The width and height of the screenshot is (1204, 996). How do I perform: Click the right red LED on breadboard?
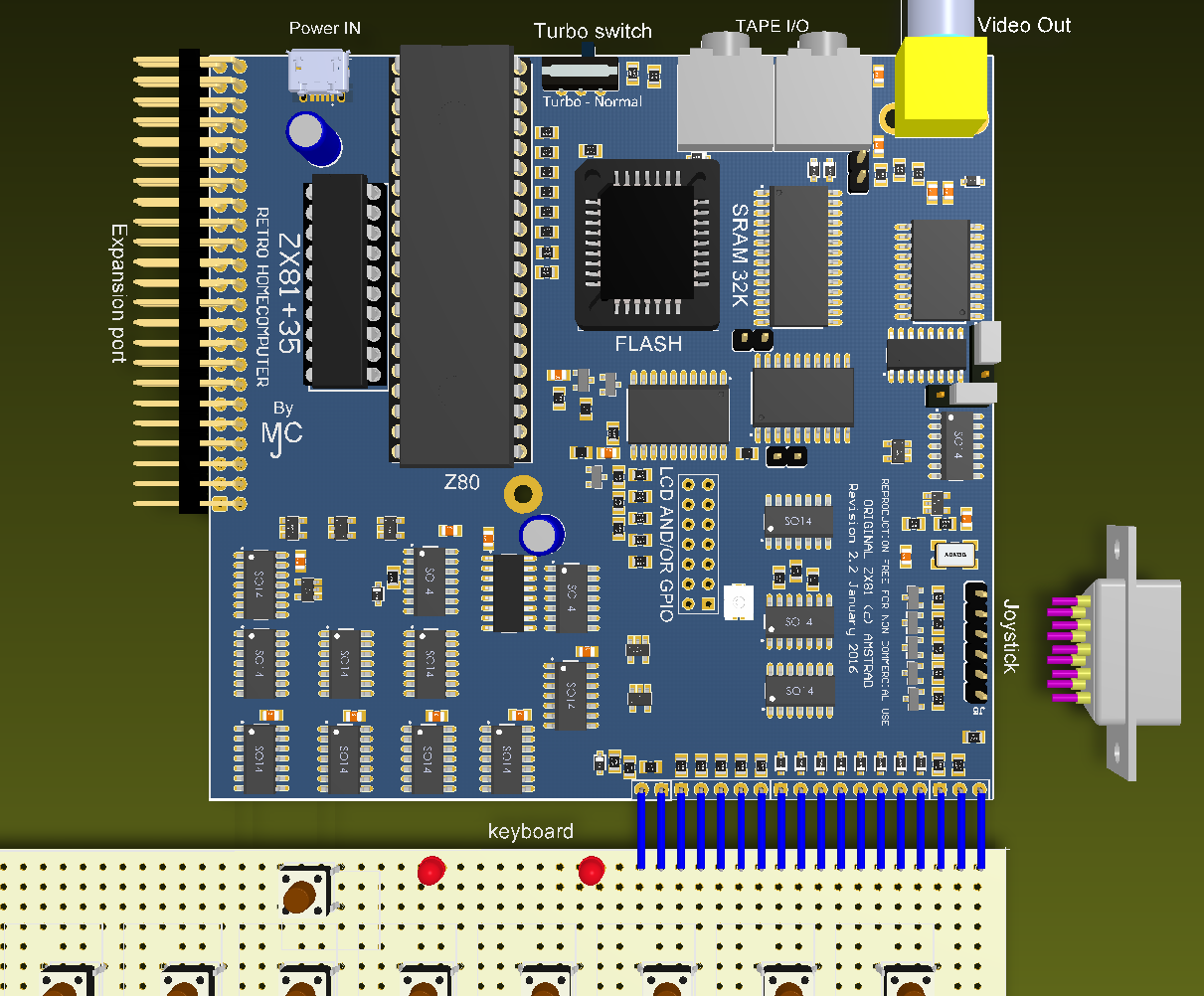coord(591,871)
